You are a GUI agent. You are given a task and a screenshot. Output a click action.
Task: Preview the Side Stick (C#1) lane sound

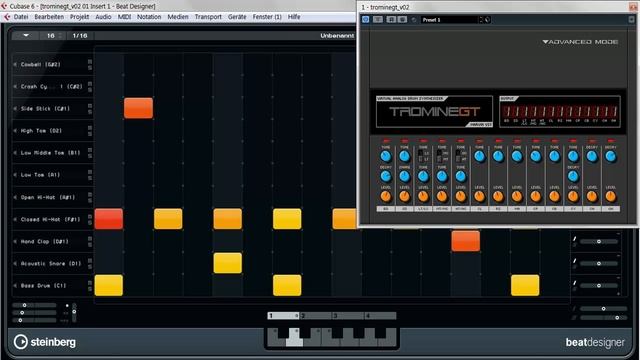(x=15, y=109)
